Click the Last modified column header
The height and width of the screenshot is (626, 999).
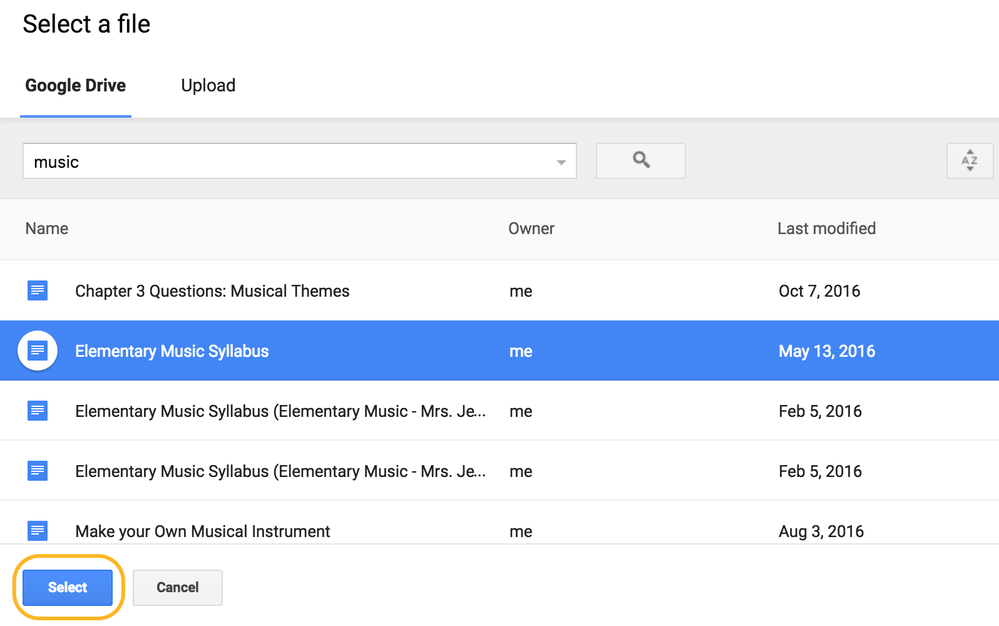(x=826, y=229)
